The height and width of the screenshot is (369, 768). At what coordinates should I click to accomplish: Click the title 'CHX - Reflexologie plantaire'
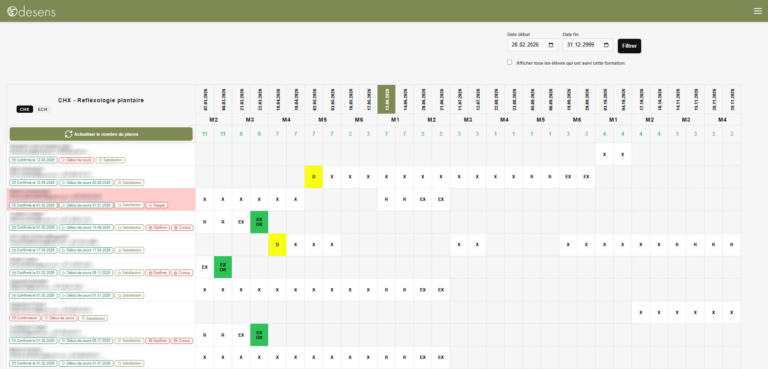pos(101,100)
